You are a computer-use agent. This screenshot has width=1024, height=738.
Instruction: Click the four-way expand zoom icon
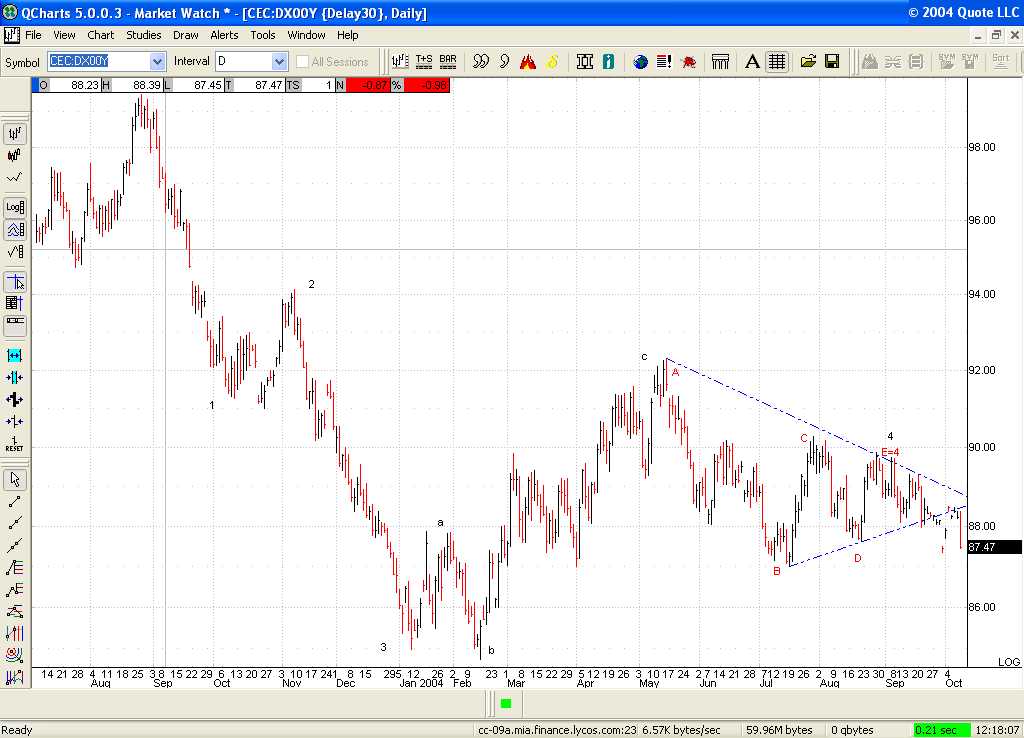click(x=14, y=400)
